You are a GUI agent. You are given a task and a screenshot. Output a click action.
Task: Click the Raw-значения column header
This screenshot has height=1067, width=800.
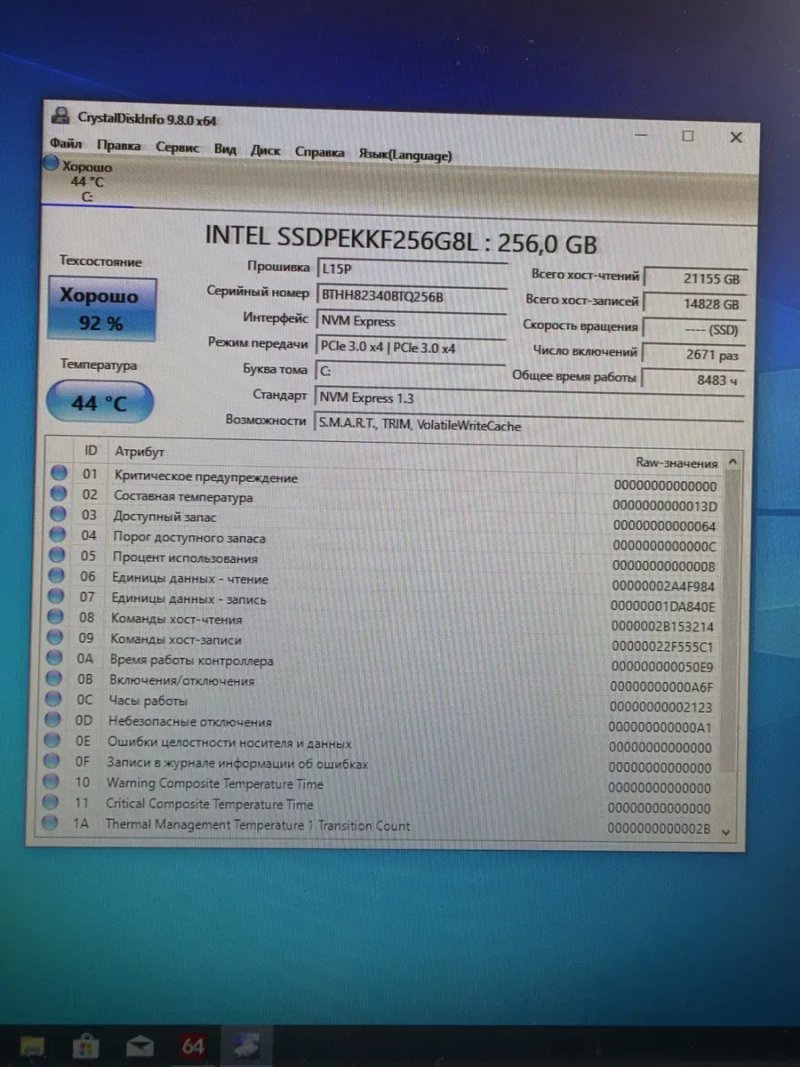click(676, 463)
